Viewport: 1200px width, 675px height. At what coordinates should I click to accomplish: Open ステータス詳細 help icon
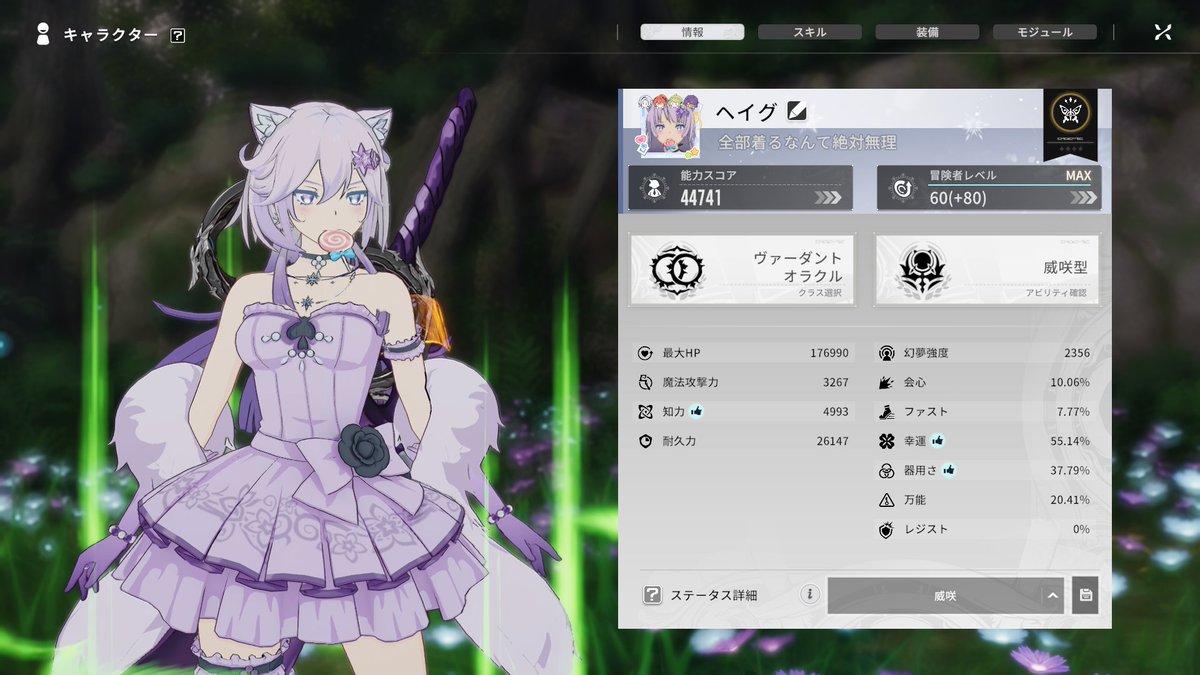[x=652, y=595]
